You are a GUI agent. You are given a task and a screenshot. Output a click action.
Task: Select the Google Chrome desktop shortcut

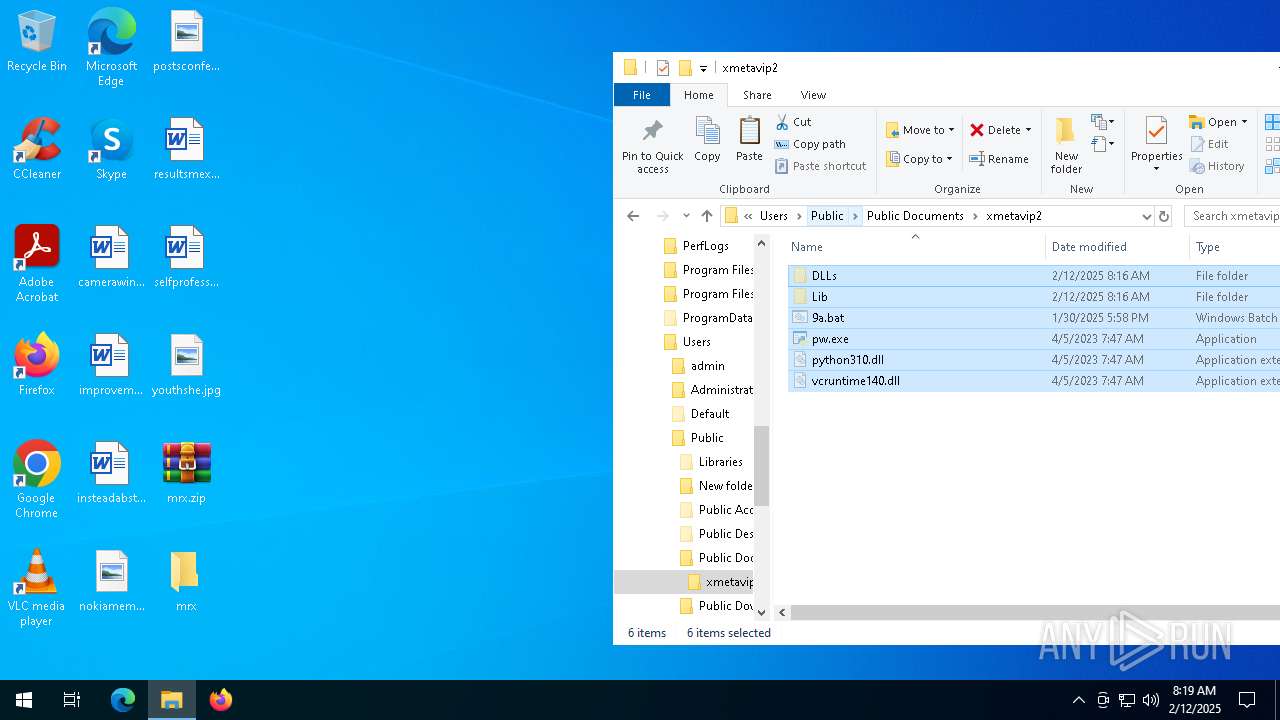pyautogui.click(x=37, y=480)
